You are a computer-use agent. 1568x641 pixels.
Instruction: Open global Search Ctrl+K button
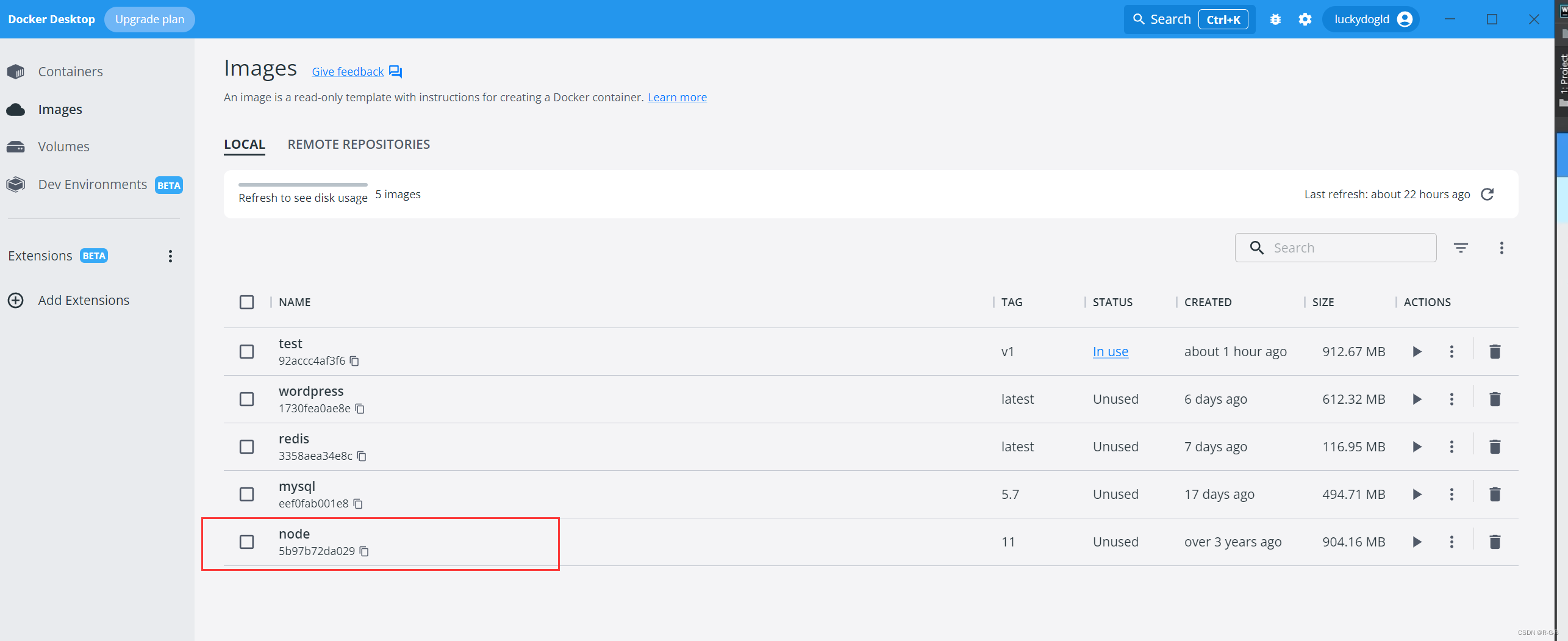pyautogui.click(x=1189, y=20)
